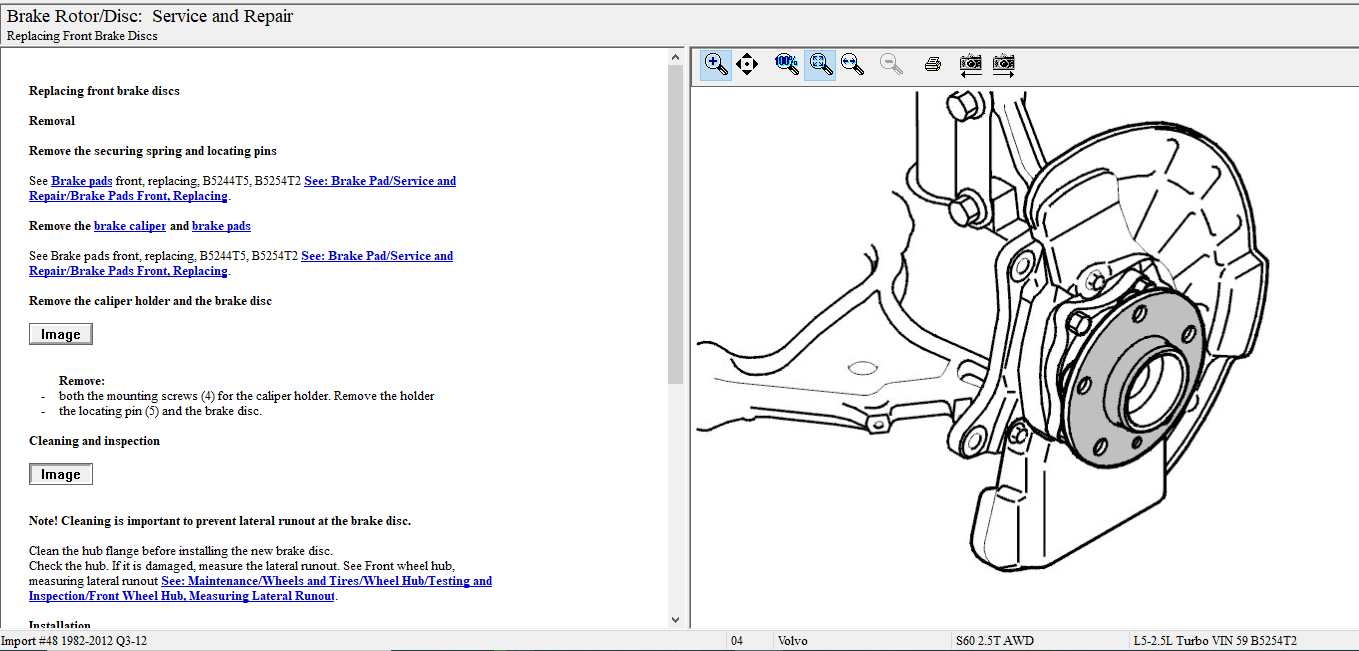Reset image zoom to 100%
The image size is (1359, 651).
point(787,65)
